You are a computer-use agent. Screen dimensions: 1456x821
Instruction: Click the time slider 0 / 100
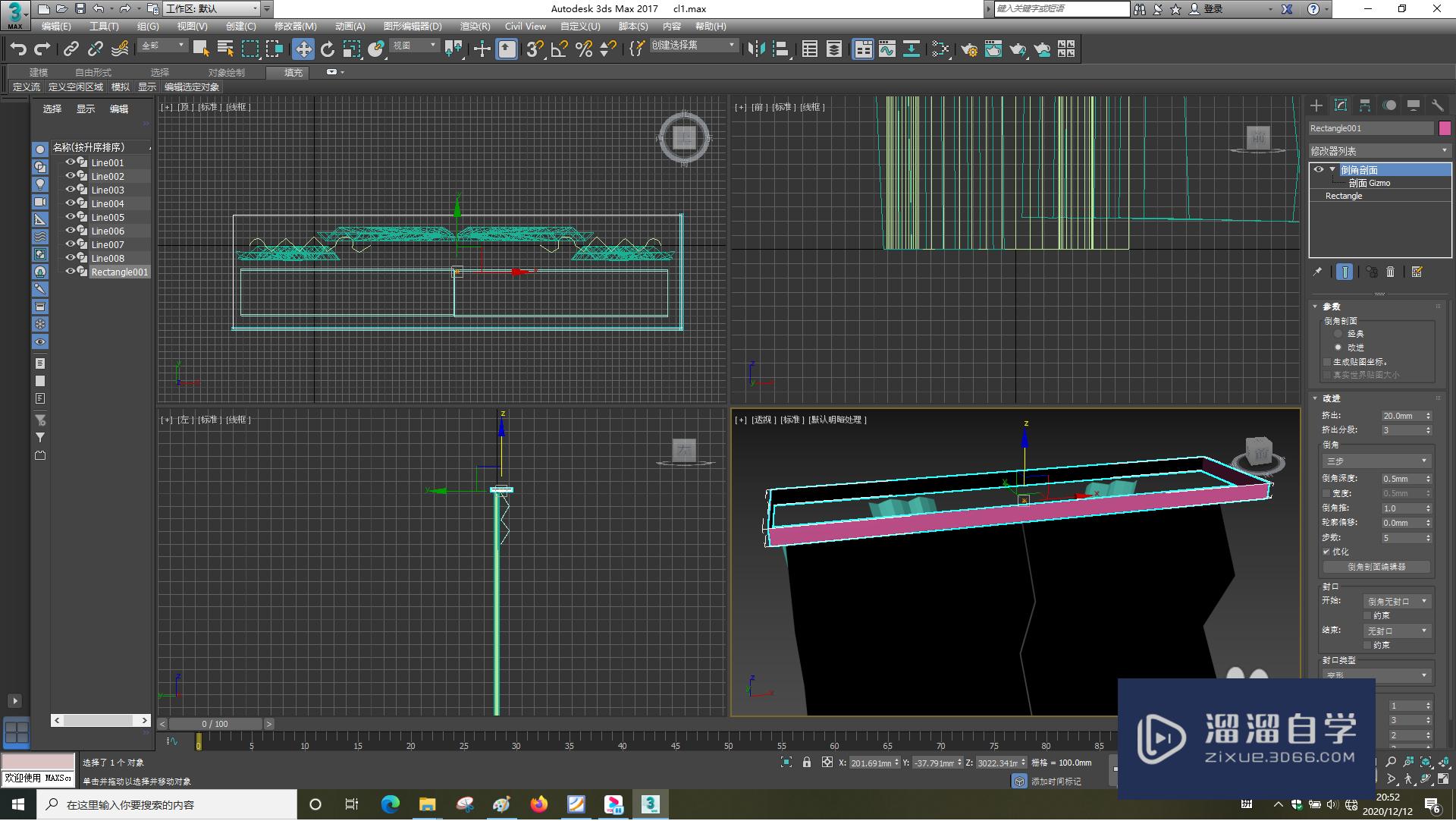pos(215,724)
